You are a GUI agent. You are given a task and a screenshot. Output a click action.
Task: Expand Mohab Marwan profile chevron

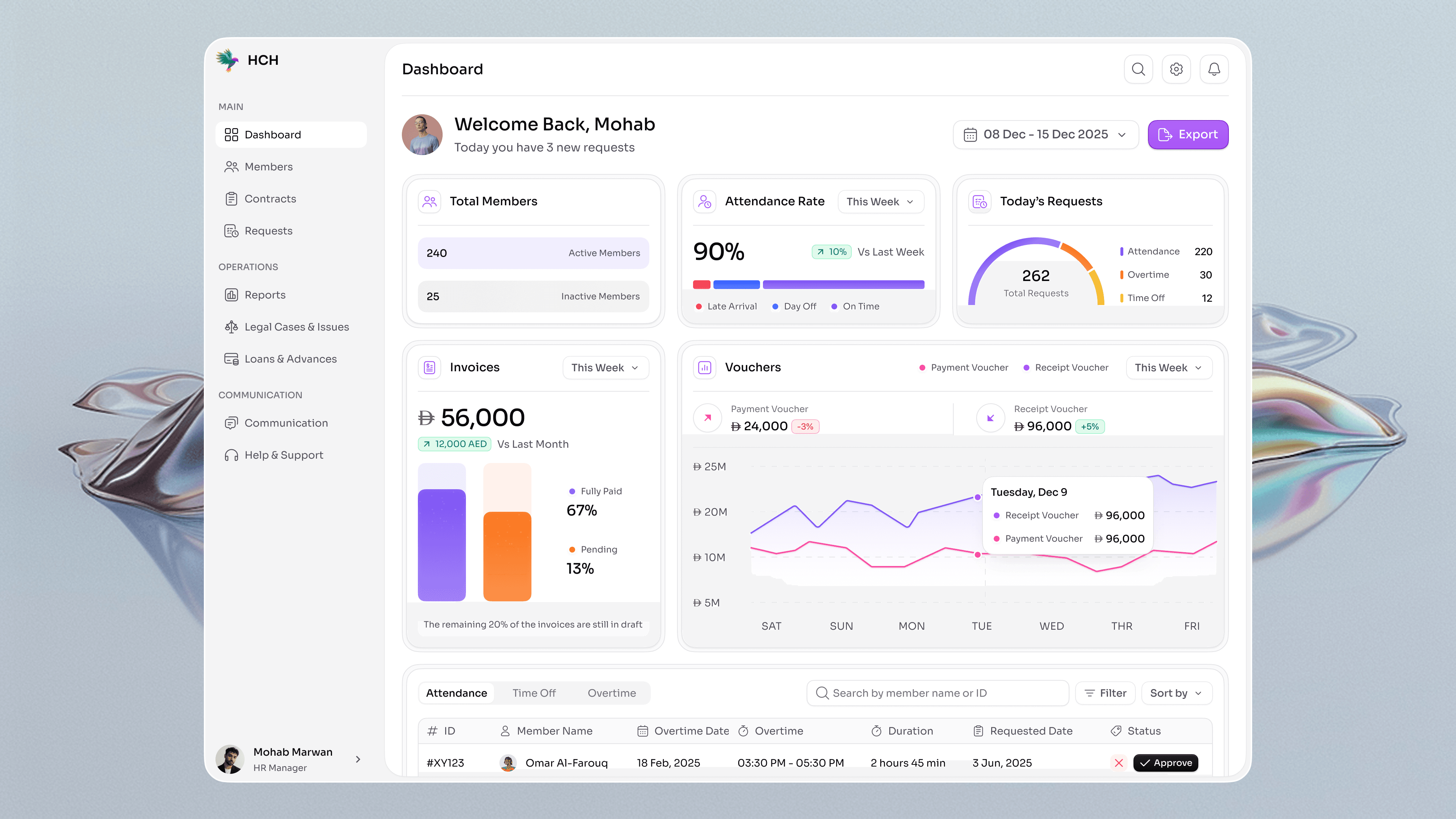pos(358,759)
